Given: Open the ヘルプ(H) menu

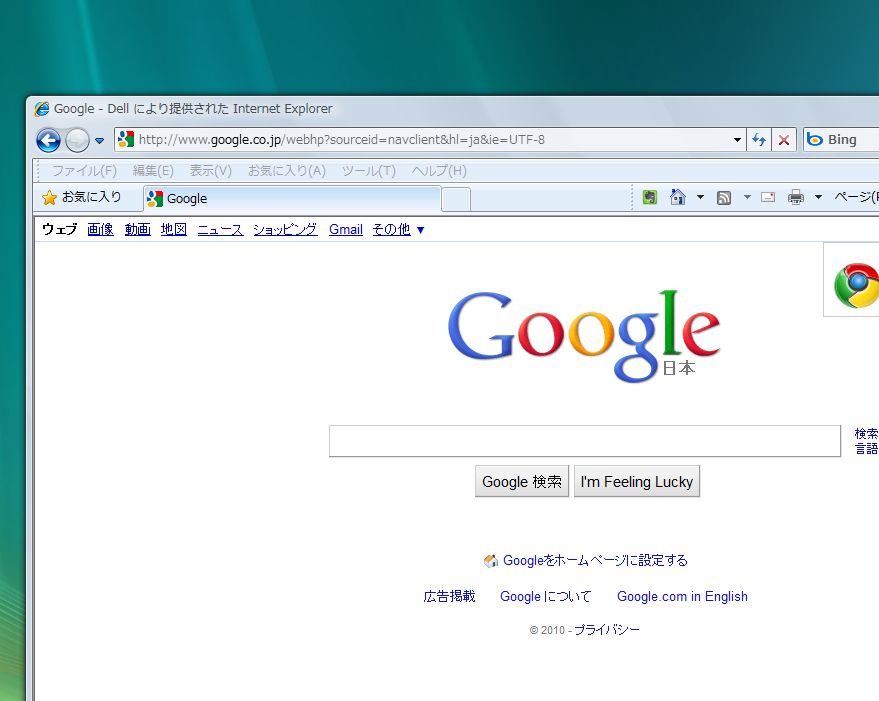Looking at the screenshot, I should tap(438, 170).
